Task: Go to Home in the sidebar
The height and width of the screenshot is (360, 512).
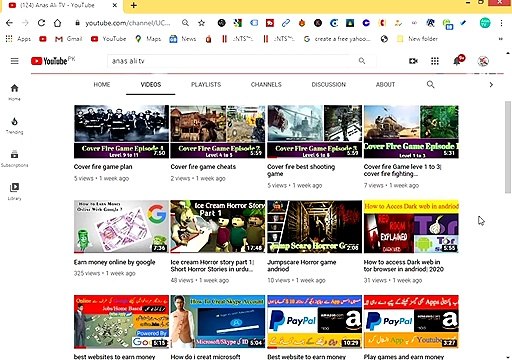Action: [14, 92]
